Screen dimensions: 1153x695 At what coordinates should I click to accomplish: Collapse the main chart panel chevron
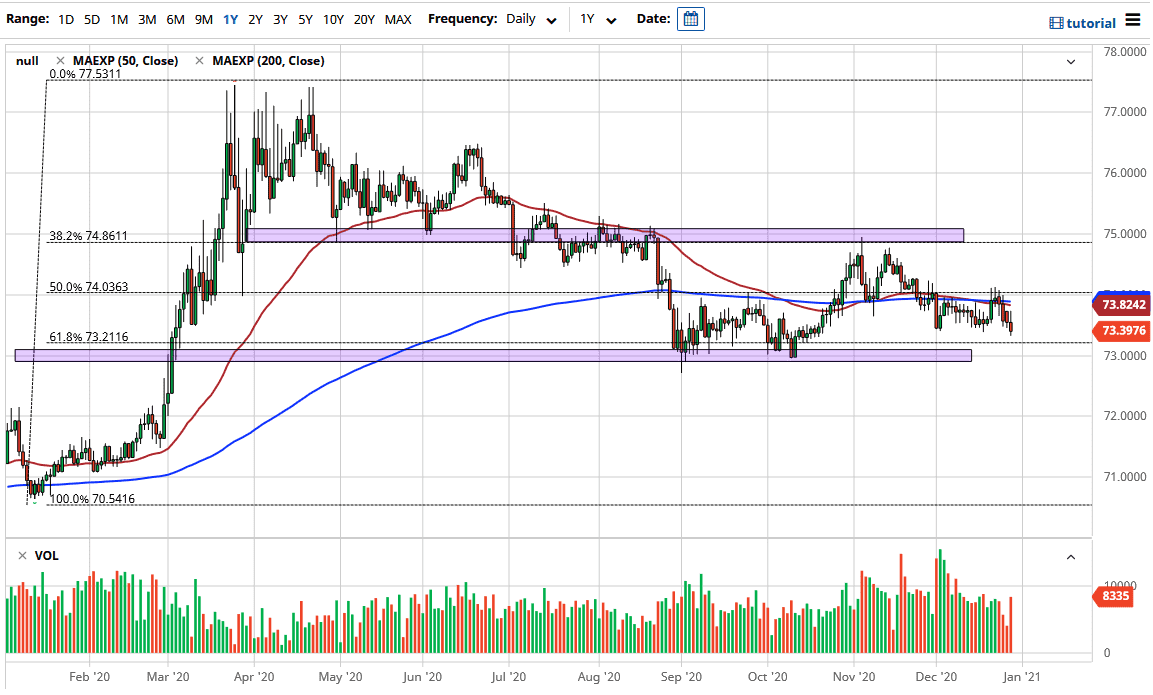pos(1070,61)
